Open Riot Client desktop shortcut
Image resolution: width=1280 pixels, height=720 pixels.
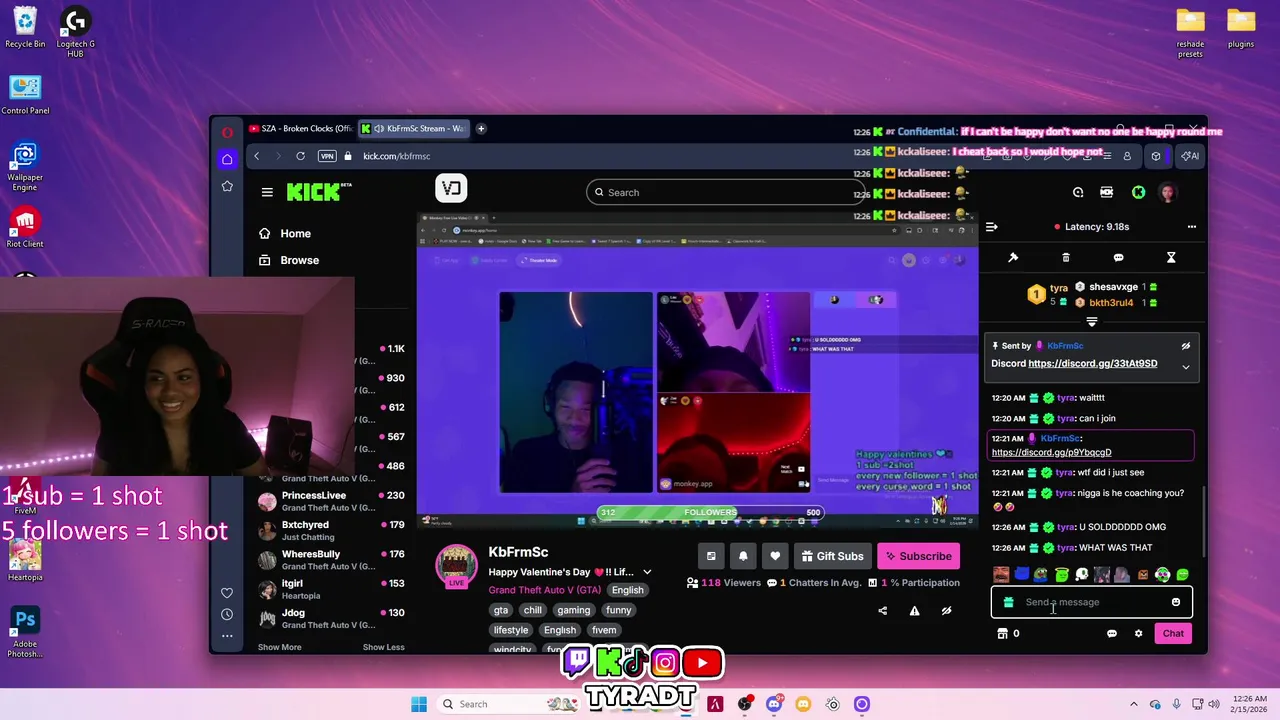point(25,228)
